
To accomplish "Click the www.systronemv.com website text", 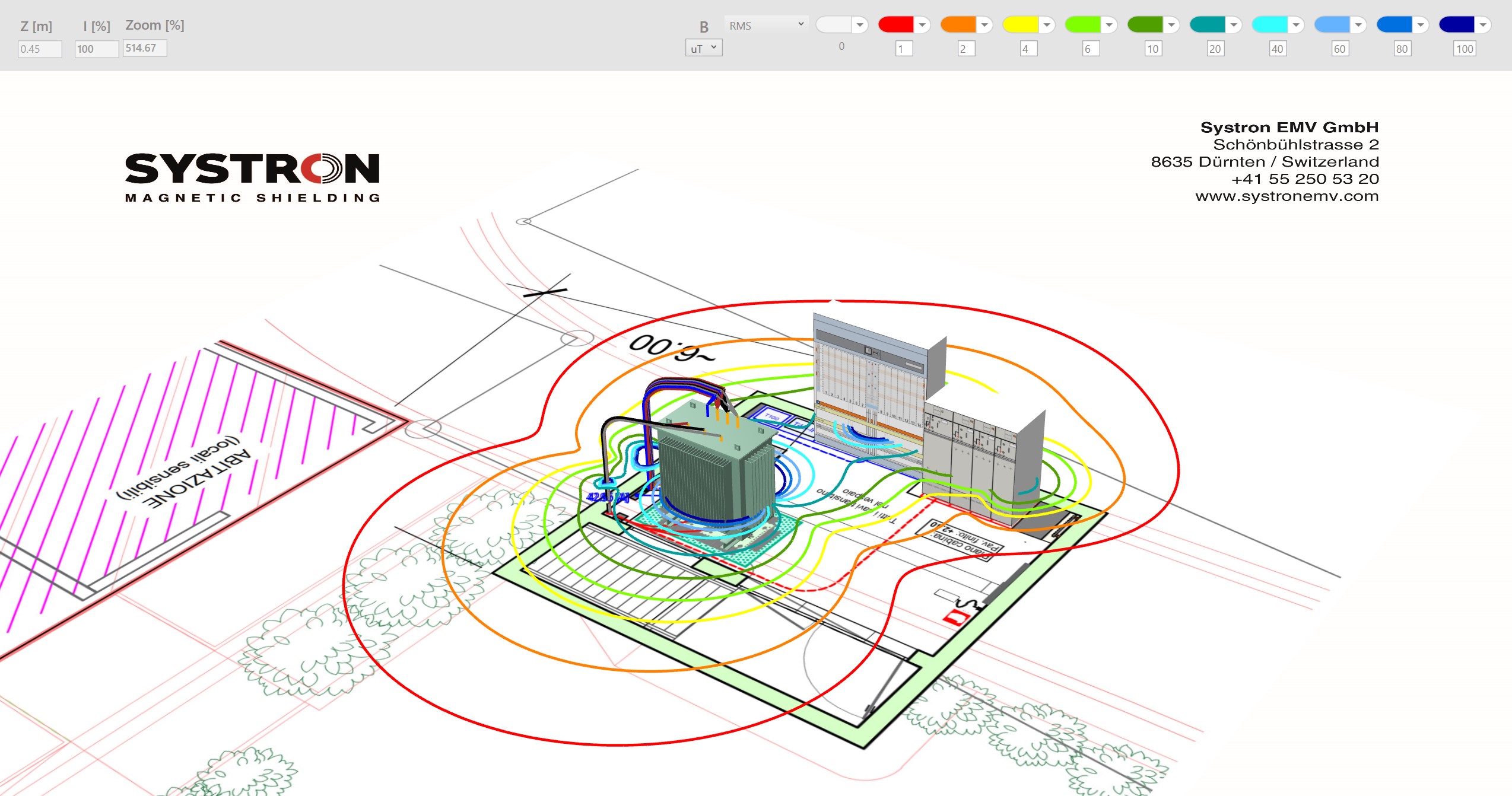I will (1287, 196).
